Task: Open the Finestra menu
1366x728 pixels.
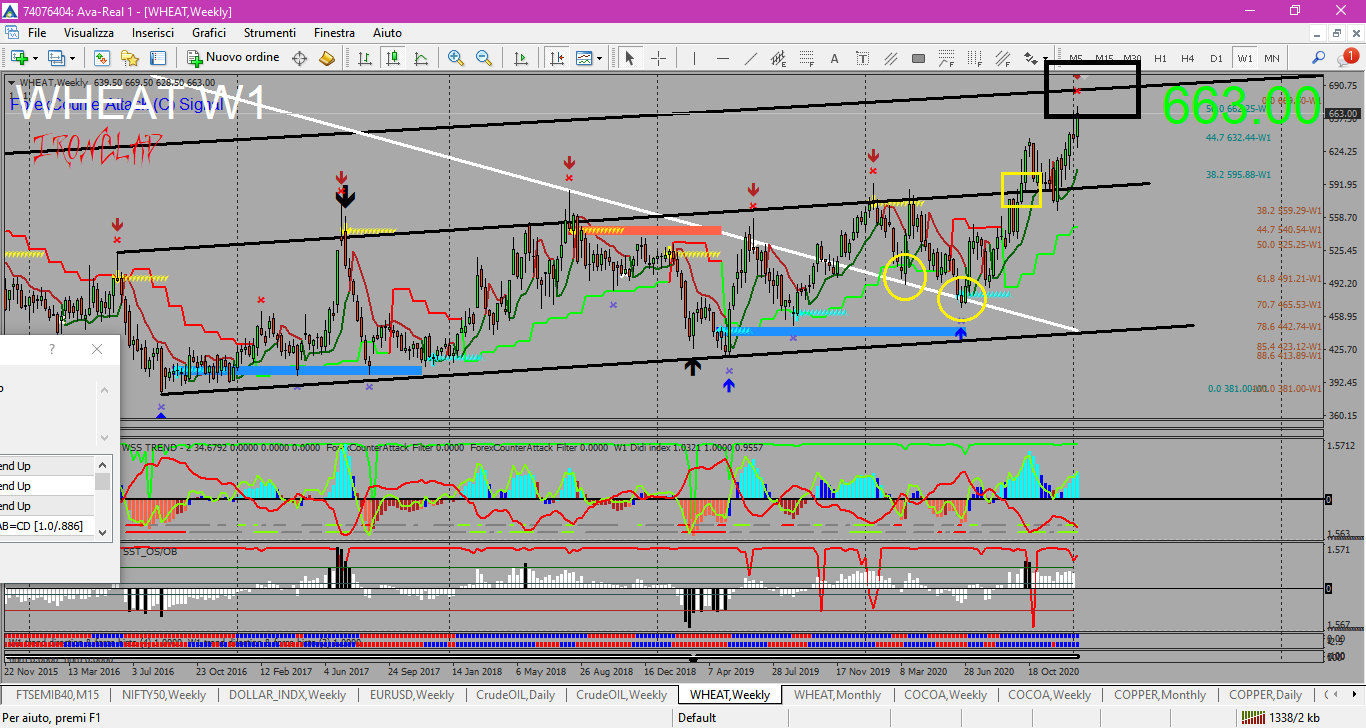Action: pos(334,33)
